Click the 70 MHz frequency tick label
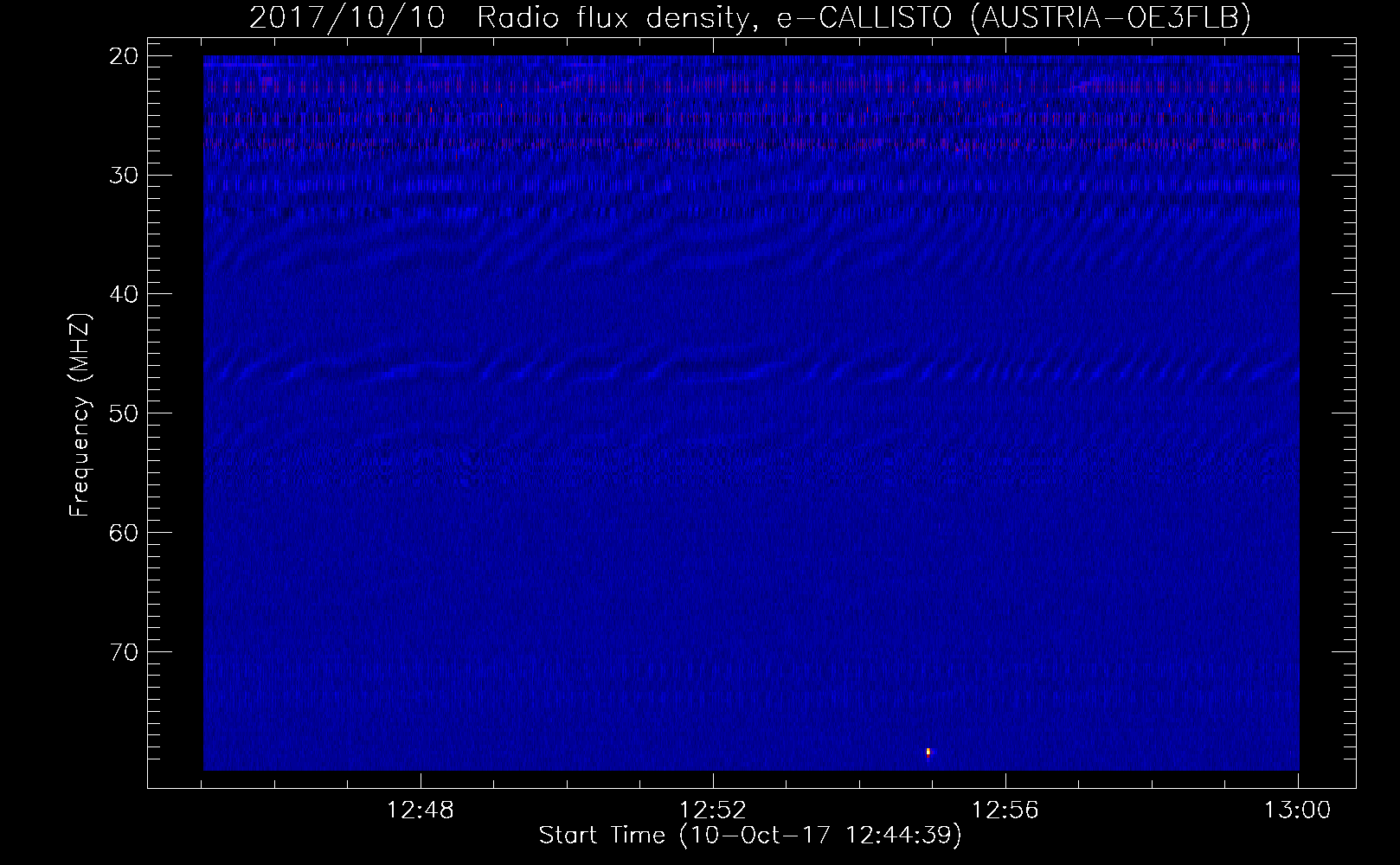The image size is (1400, 865). click(125, 651)
